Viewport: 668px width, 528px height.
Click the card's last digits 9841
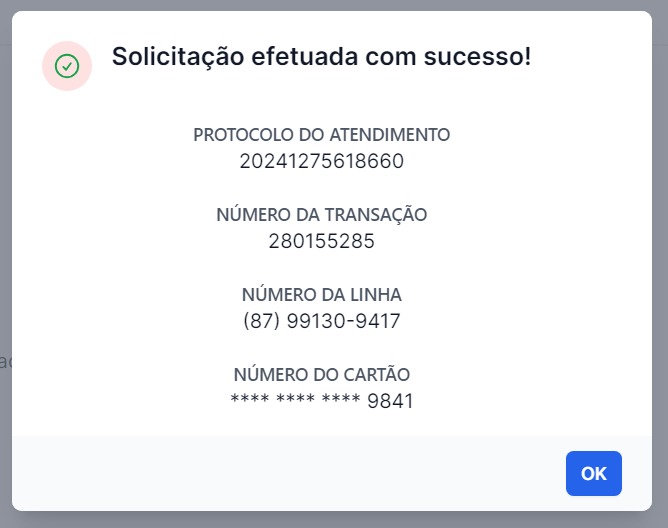(390, 401)
